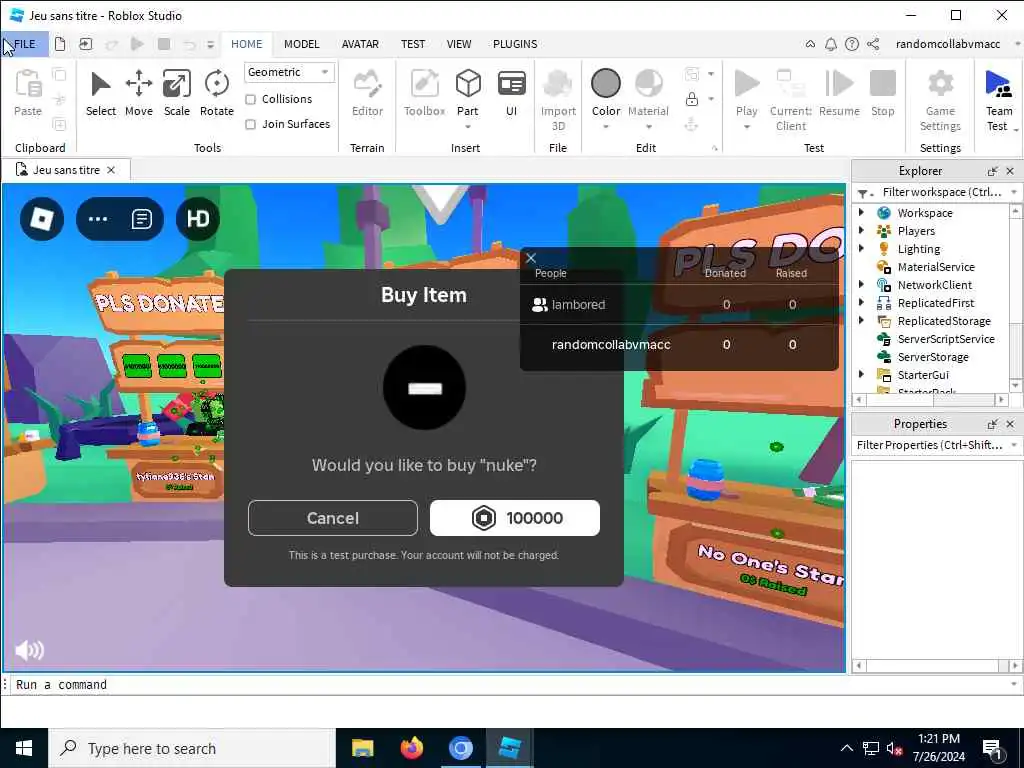Switch to the PLUGINS tab
Viewport: 1024px width, 768px height.
(x=515, y=44)
